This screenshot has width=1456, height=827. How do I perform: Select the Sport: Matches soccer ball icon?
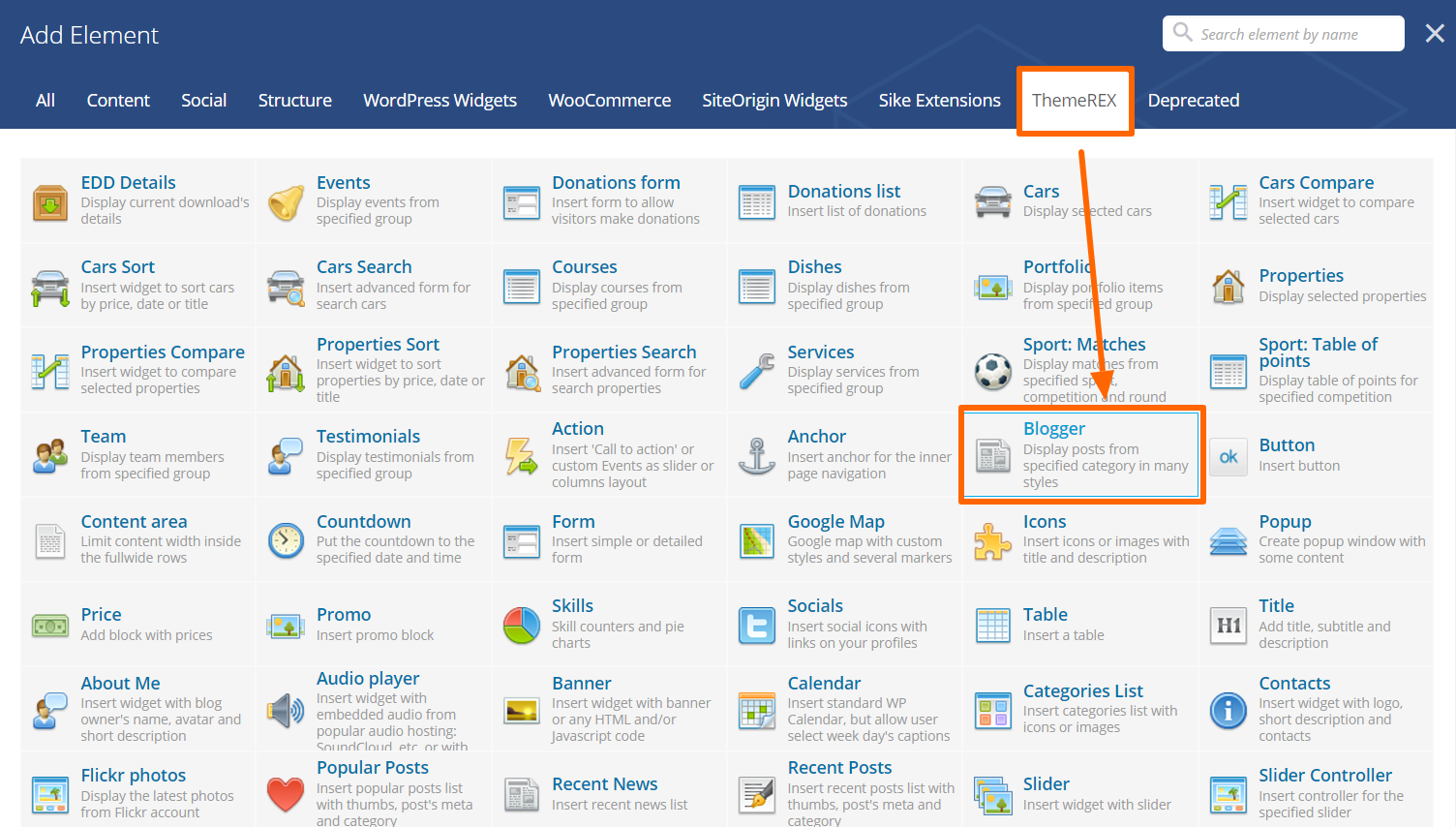(992, 371)
